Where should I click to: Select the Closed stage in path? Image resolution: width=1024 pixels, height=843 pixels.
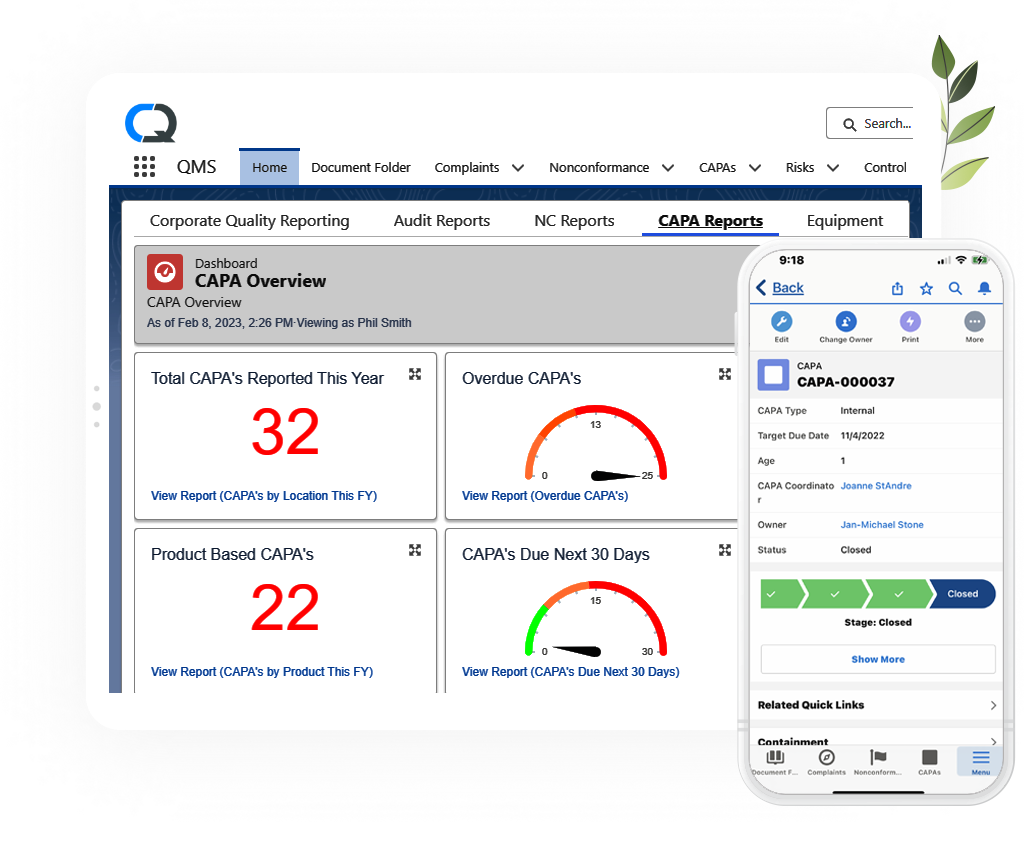962,594
